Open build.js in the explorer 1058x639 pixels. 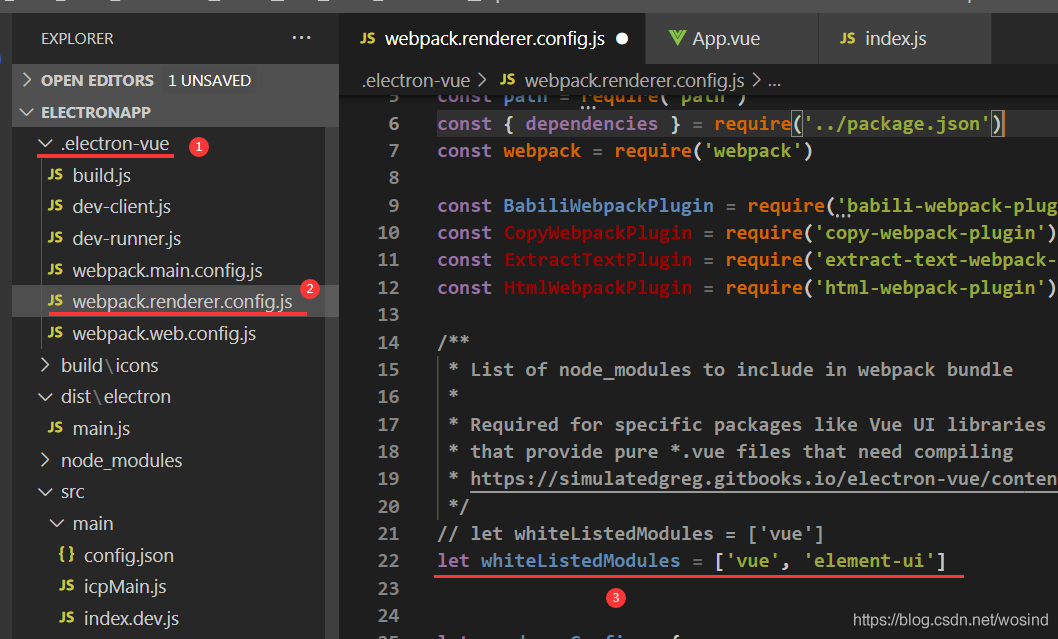(x=102, y=175)
